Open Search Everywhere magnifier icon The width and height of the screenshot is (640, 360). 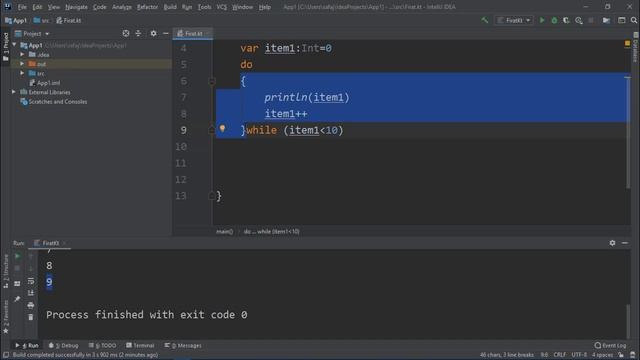coord(634,20)
